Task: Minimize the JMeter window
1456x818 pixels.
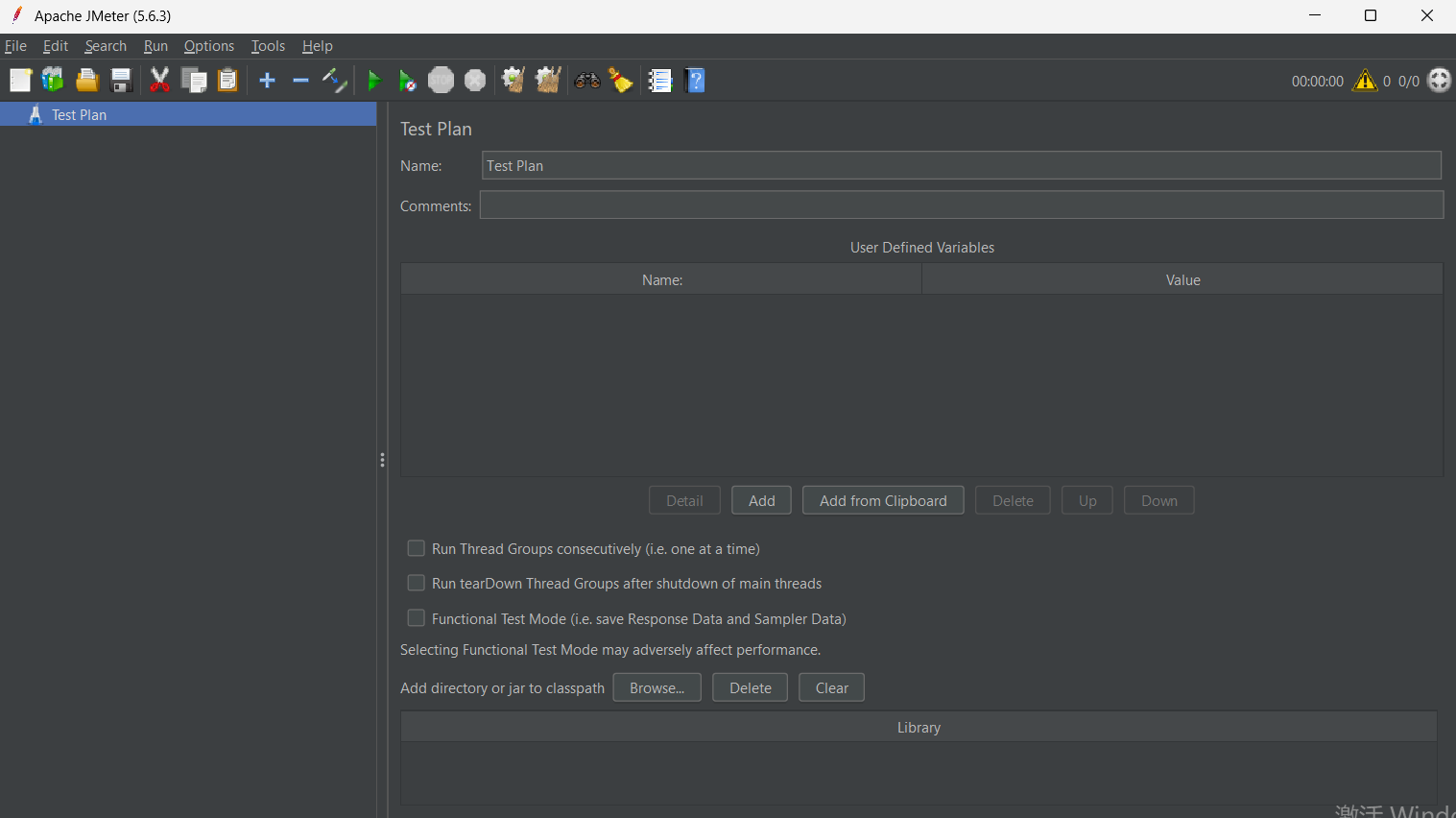Action: coord(1315,15)
